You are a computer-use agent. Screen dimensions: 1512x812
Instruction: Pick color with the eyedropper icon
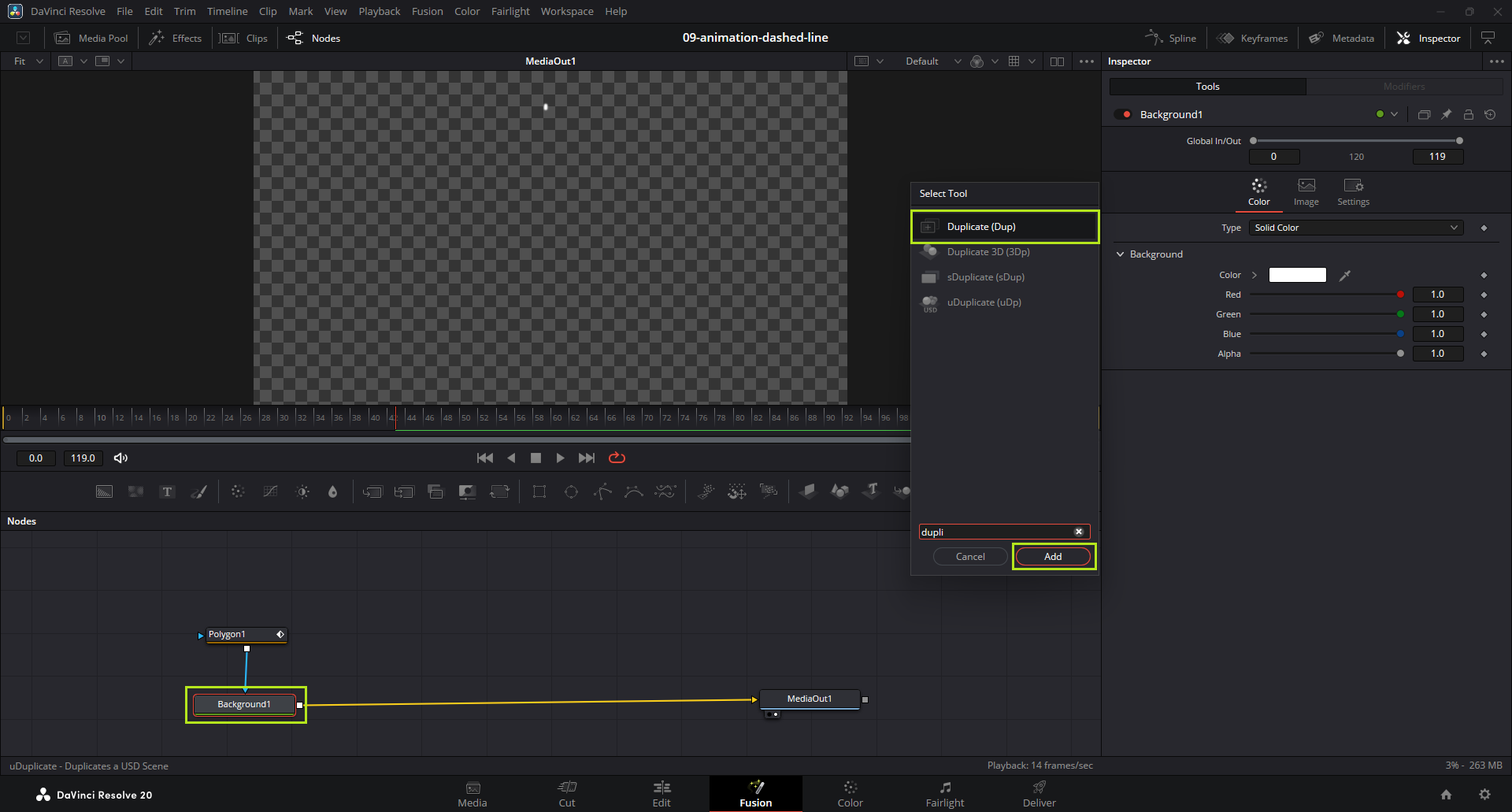1345,275
